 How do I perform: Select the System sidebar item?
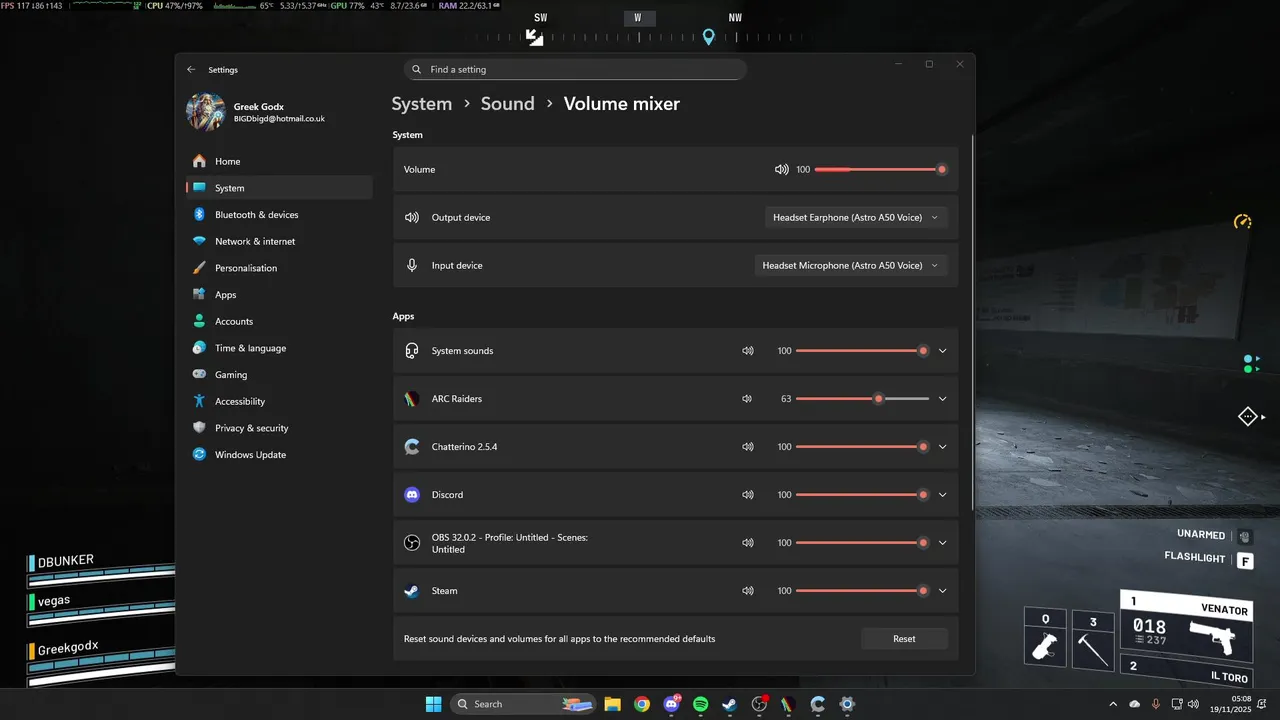pos(279,188)
